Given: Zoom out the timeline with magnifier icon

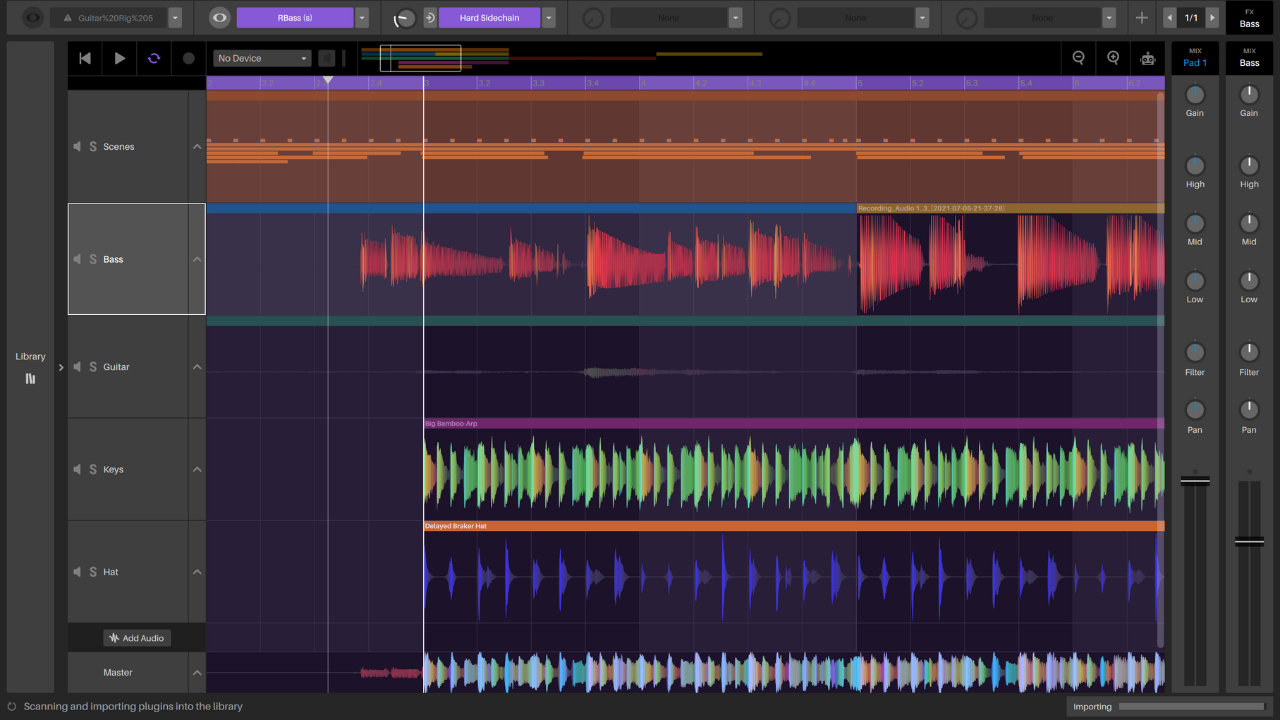Looking at the screenshot, I should (1079, 58).
